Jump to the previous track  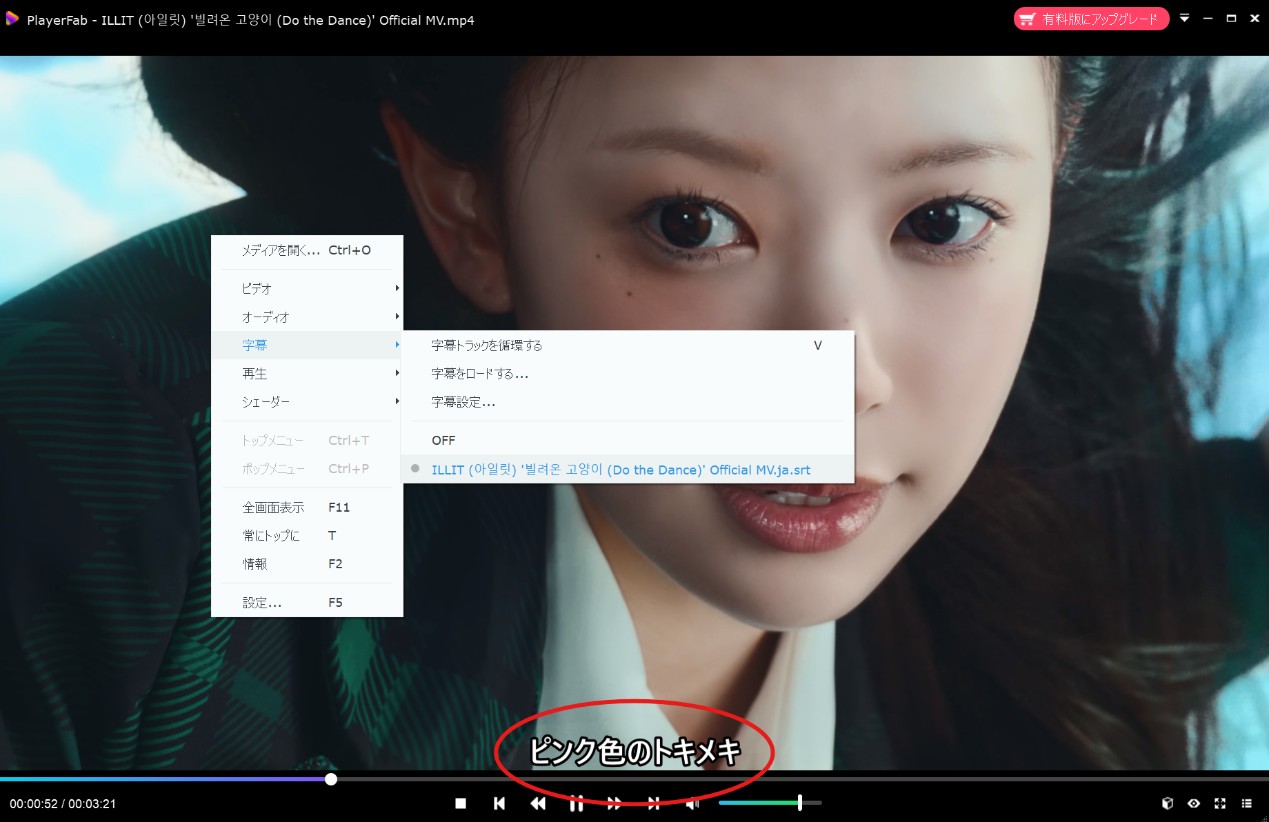point(499,803)
